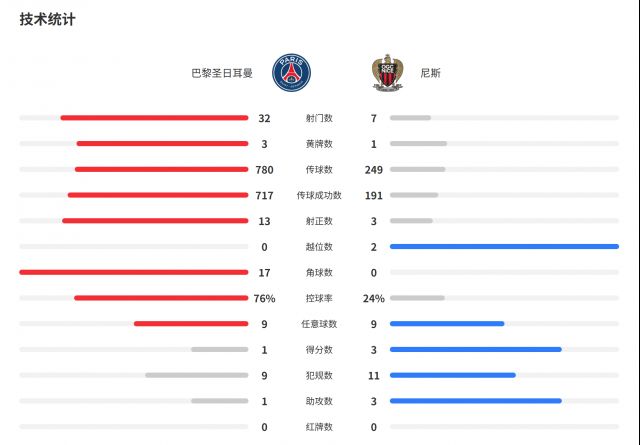
Task: Click the 角球数 stat label
Action: pos(320,272)
